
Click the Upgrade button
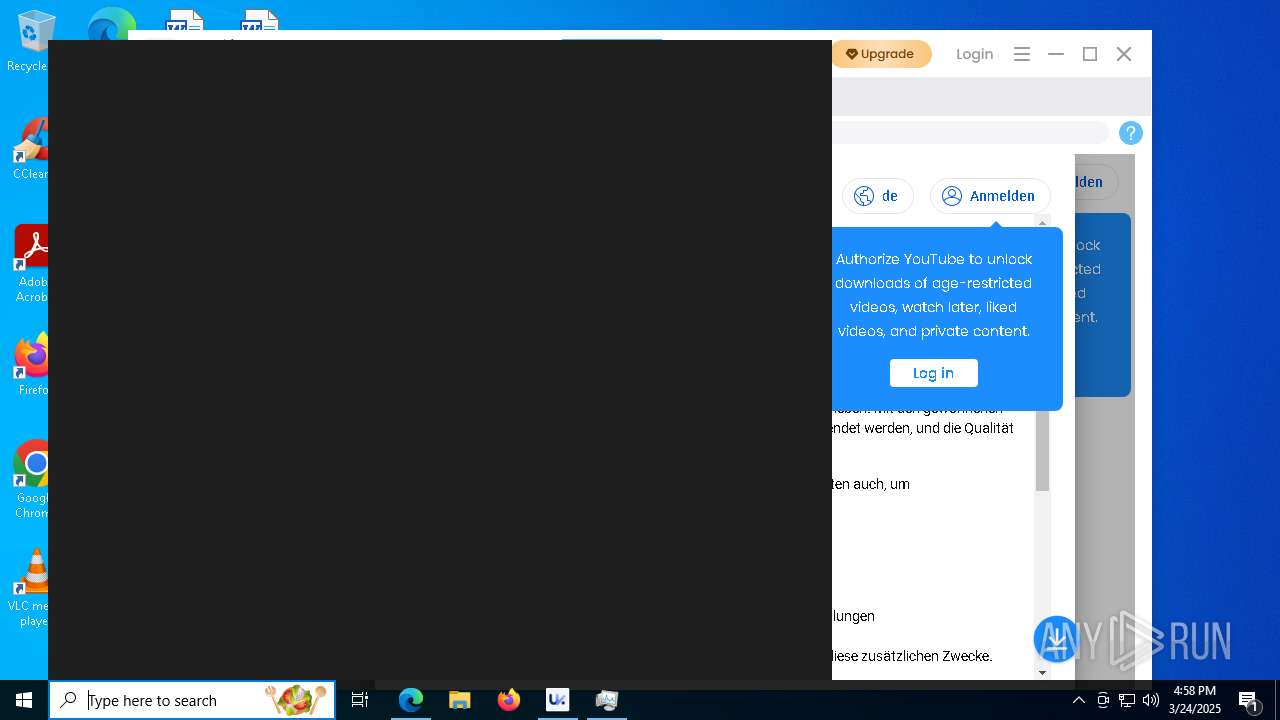881,54
